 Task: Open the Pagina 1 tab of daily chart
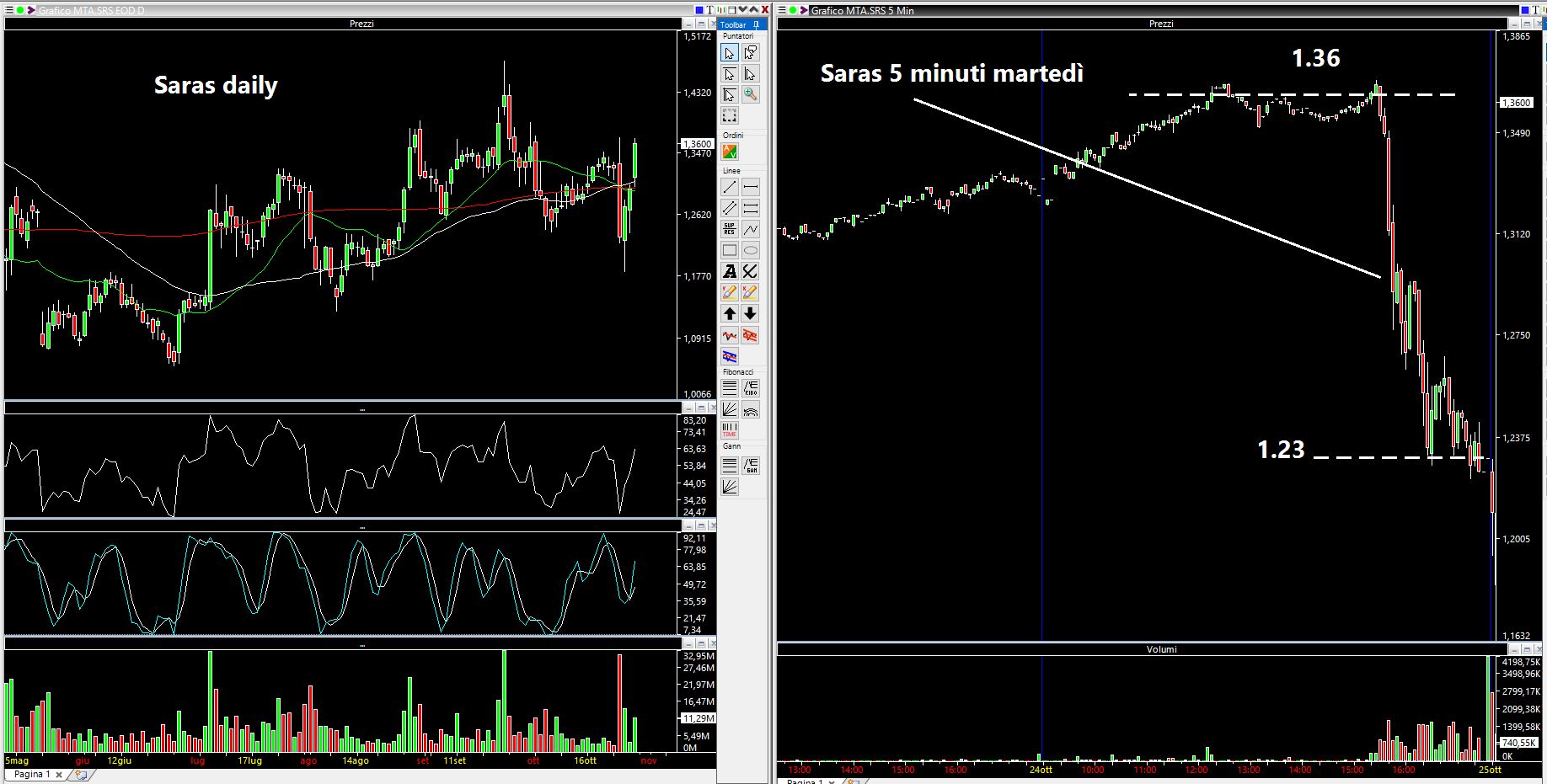[x=34, y=774]
